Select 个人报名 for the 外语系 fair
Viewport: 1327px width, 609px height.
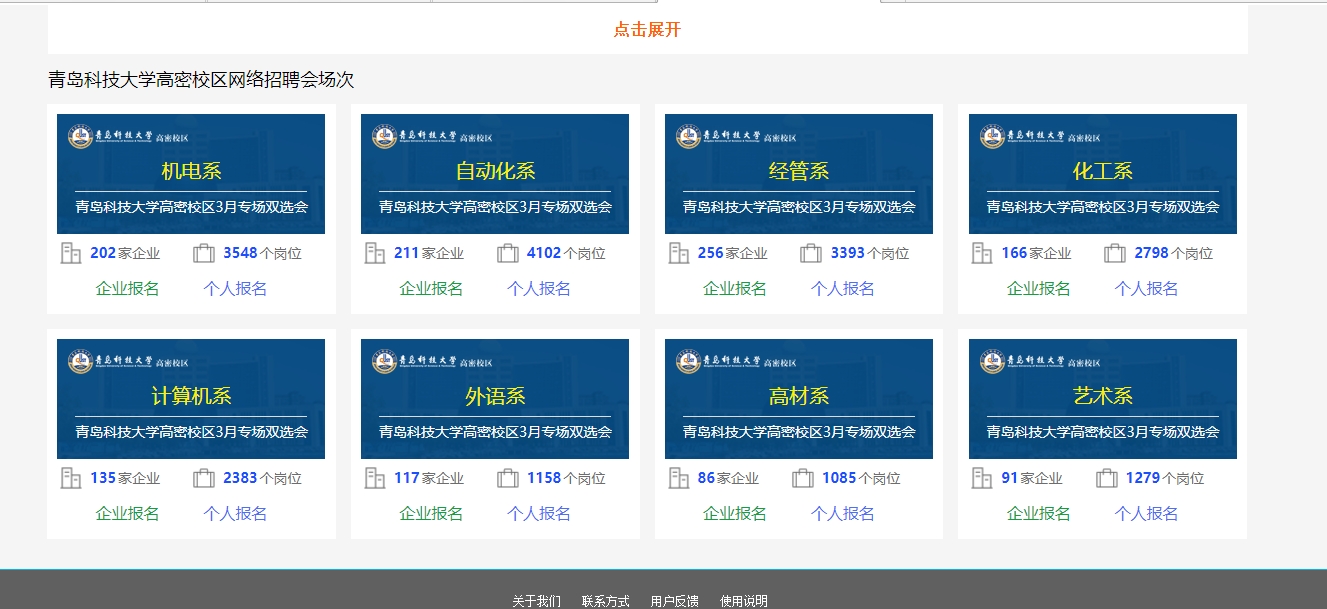(539, 514)
